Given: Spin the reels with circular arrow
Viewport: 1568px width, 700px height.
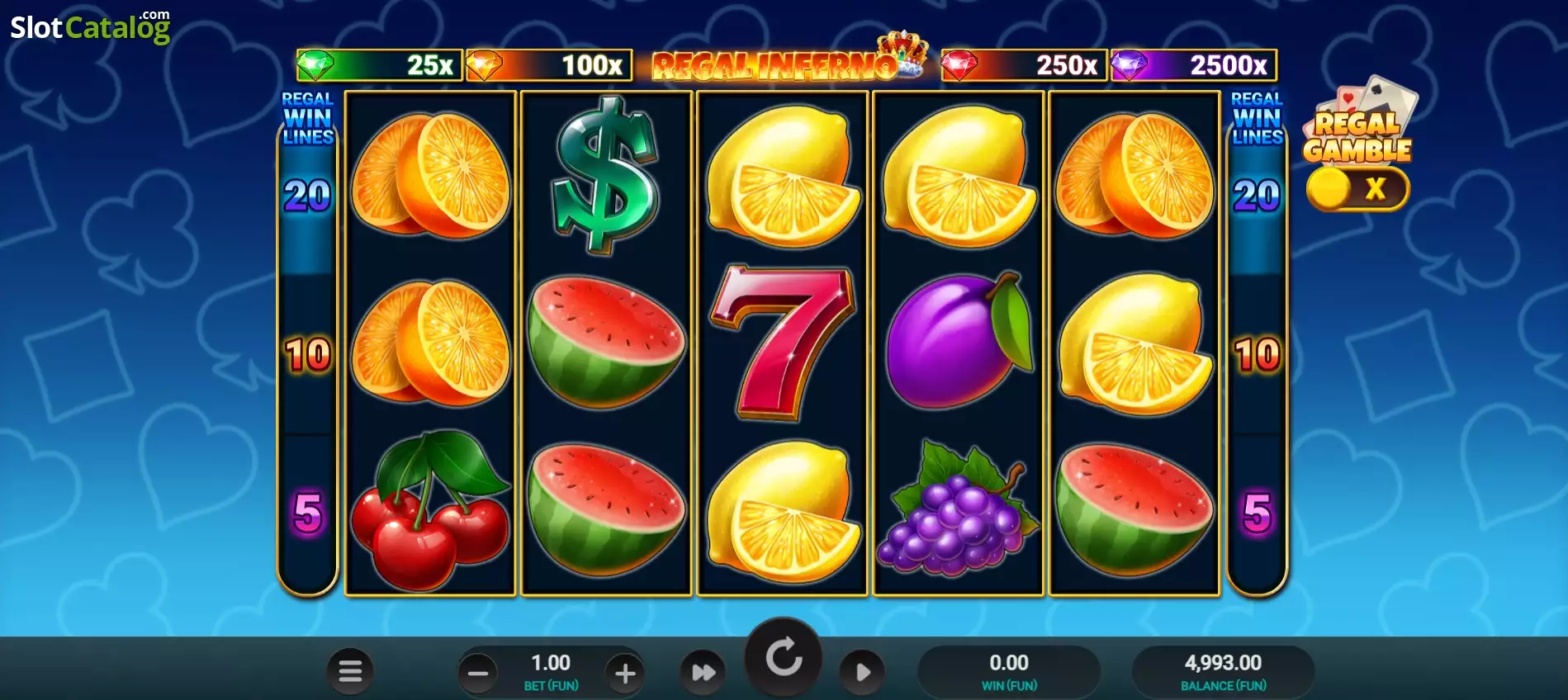Looking at the screenshot, I should pyautogui.click(x=784, y=658).
